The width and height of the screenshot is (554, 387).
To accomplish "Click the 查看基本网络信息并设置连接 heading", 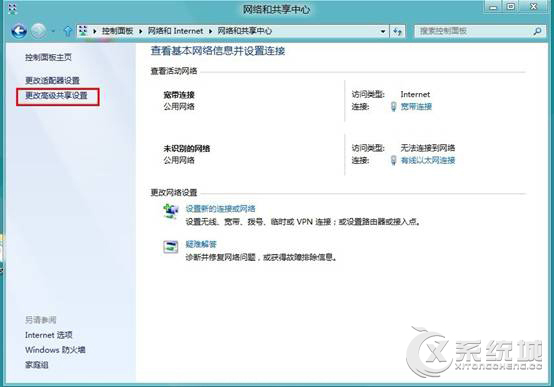I will (218, 51).
